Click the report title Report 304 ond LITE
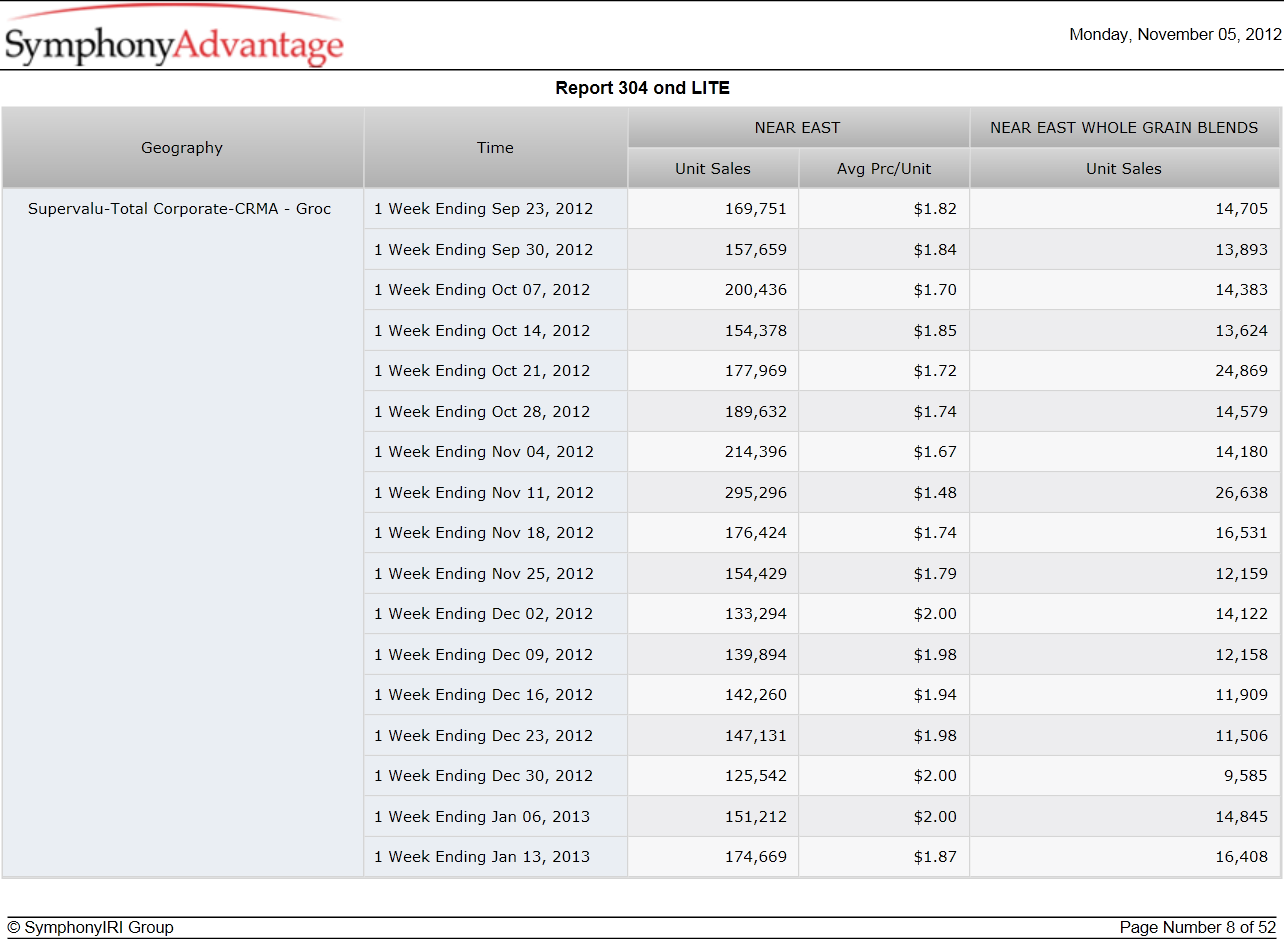The width and height of the screenshot is (1284, 946). pos(642,88)
